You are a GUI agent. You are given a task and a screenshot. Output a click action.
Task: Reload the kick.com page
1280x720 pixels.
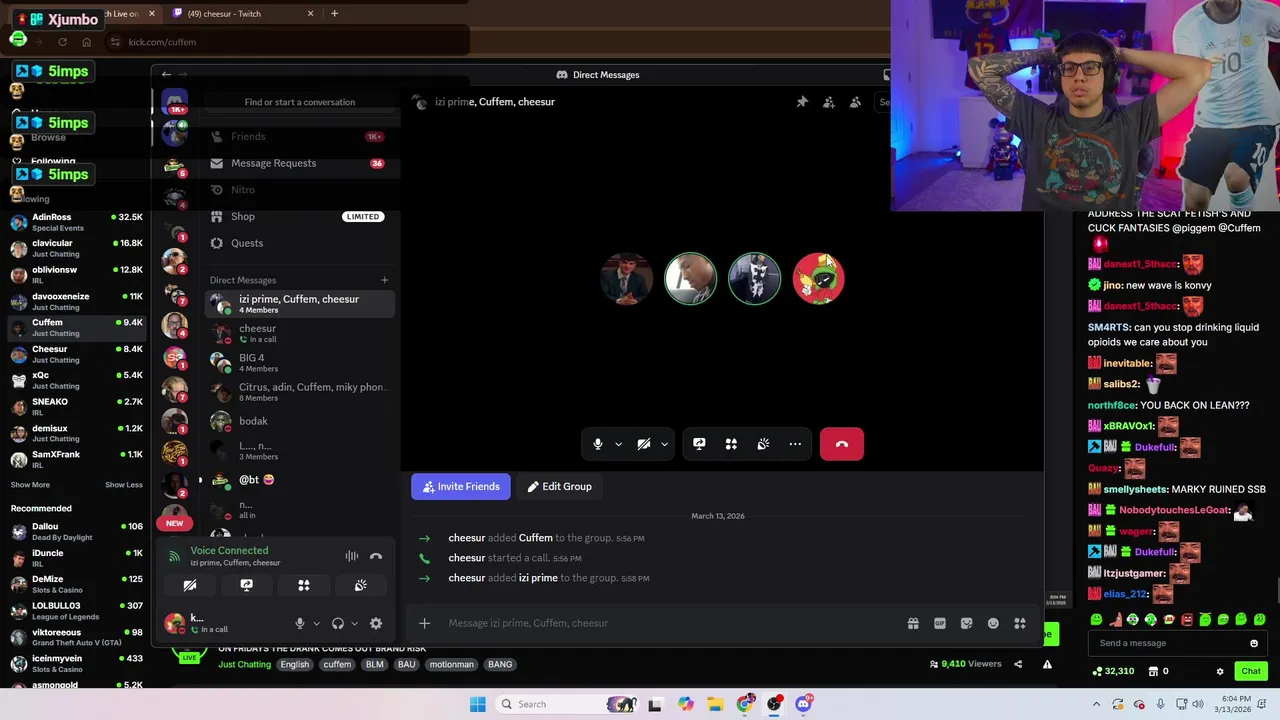(x=62, y=42)
